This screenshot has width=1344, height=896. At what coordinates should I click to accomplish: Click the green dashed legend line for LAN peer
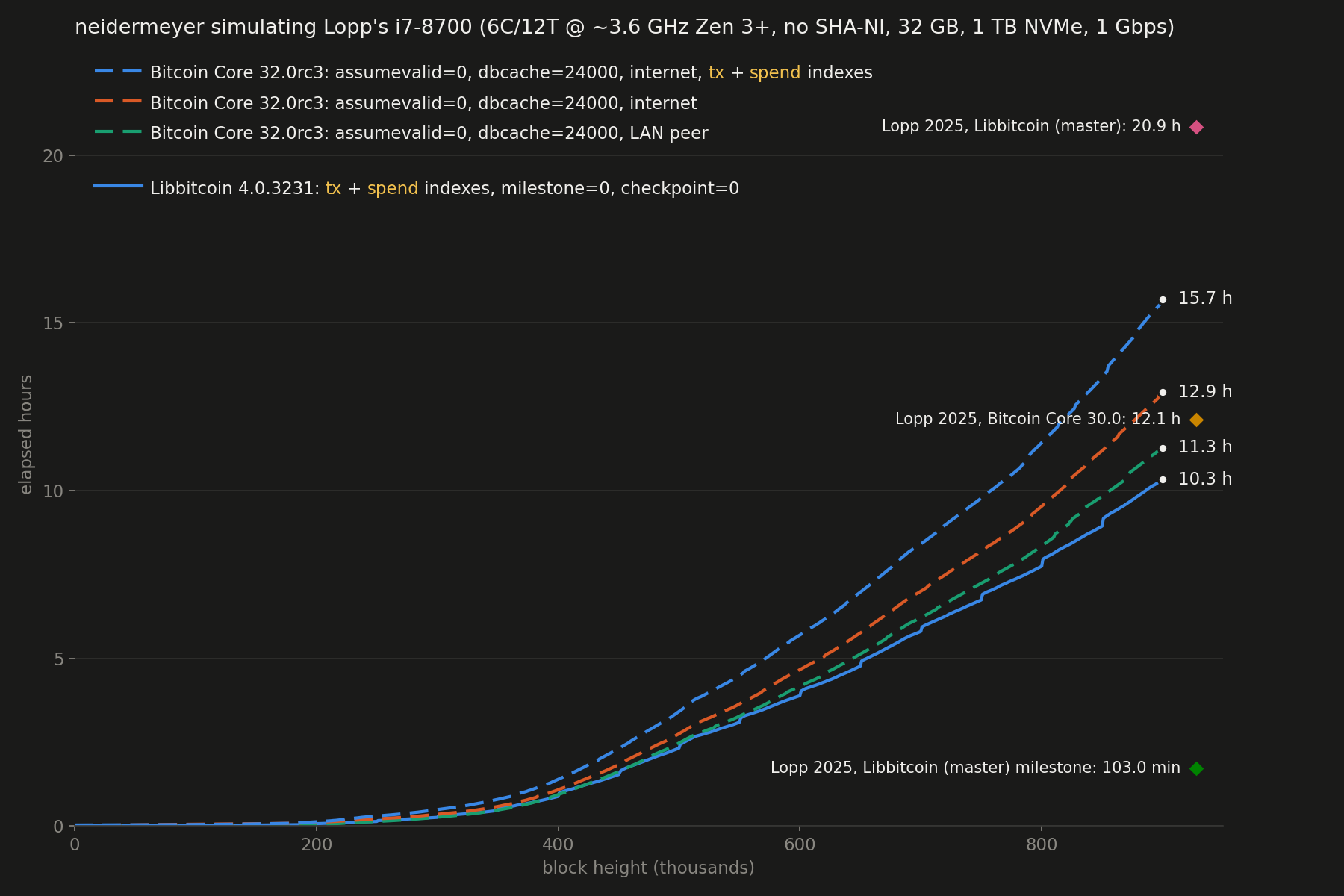coord(118,131)
